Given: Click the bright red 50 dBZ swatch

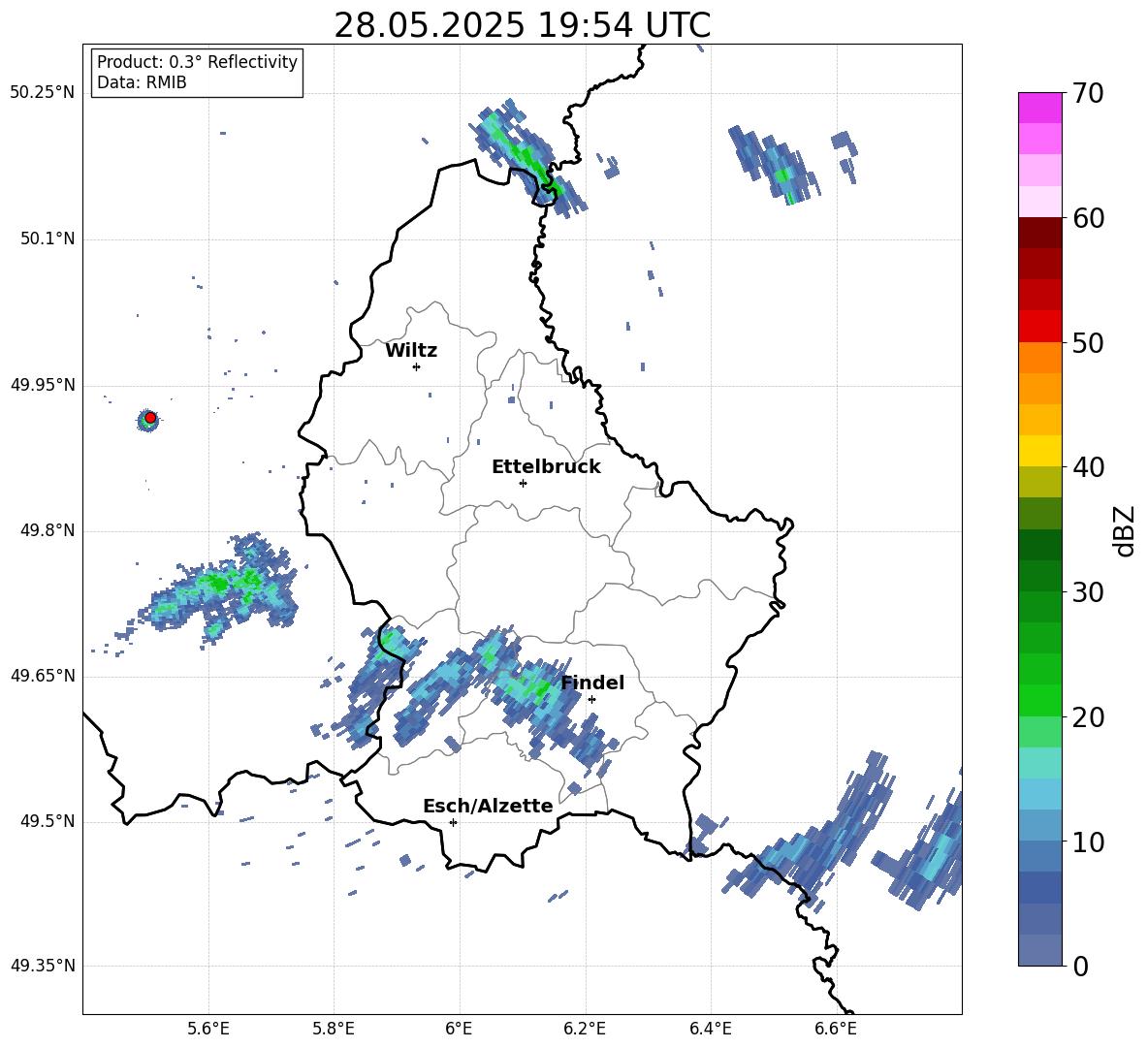Looking at the screenshot, I should click(1039, 327).
